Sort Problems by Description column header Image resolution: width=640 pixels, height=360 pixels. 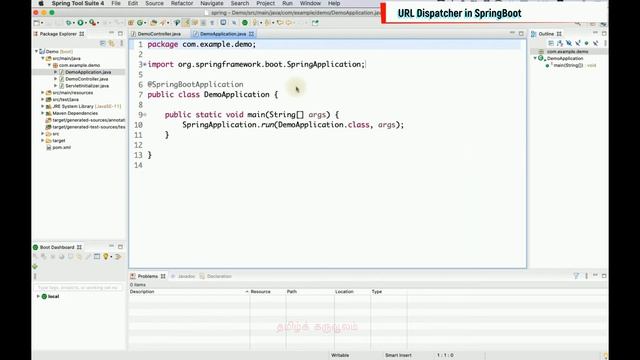(142, 291)
